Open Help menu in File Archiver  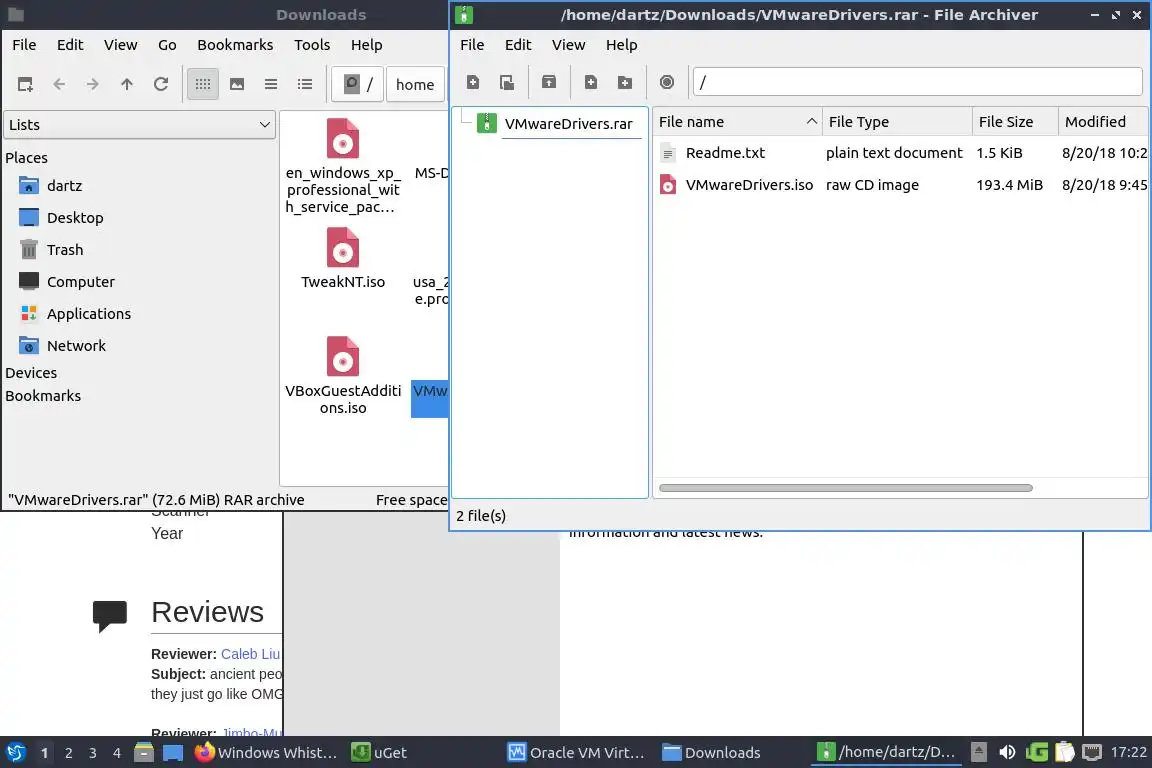622,45
